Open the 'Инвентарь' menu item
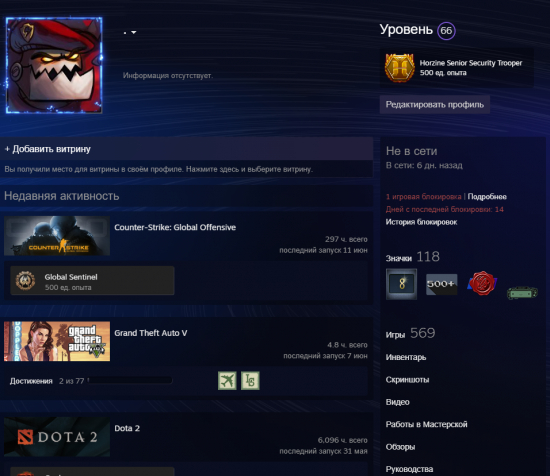 pyautogui.click(x=406, y=357)
